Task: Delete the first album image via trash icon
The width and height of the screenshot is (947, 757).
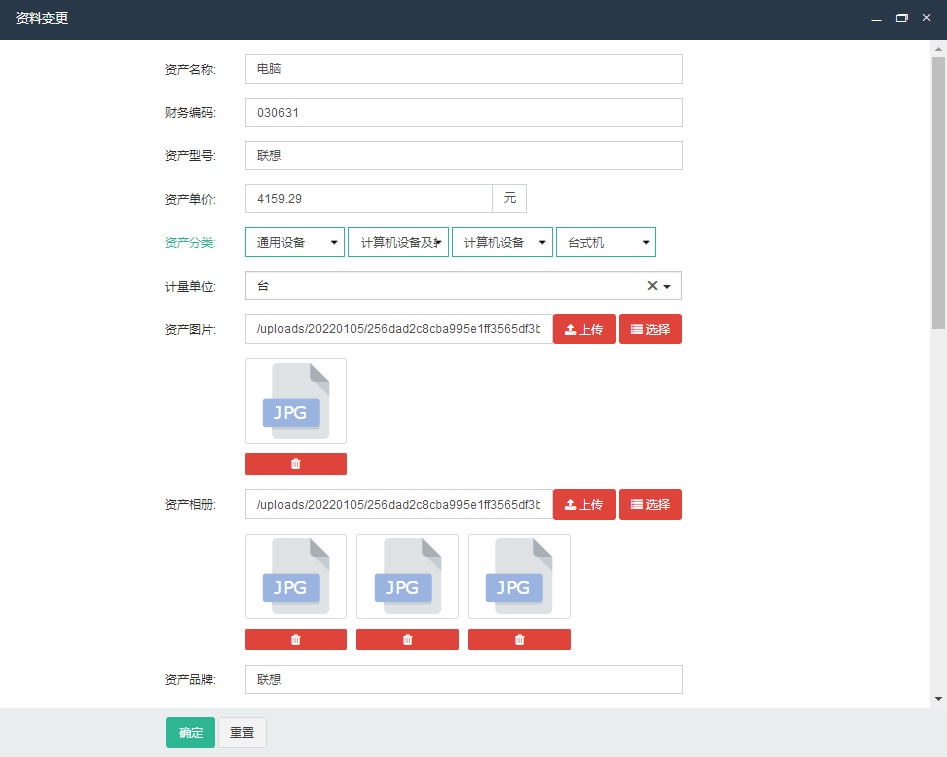Action: coord(295,640)
